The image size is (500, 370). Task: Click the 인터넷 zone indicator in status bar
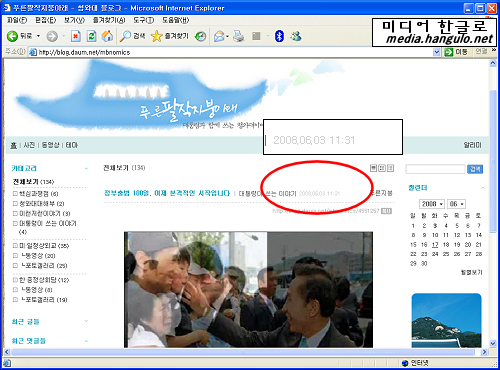415,363
